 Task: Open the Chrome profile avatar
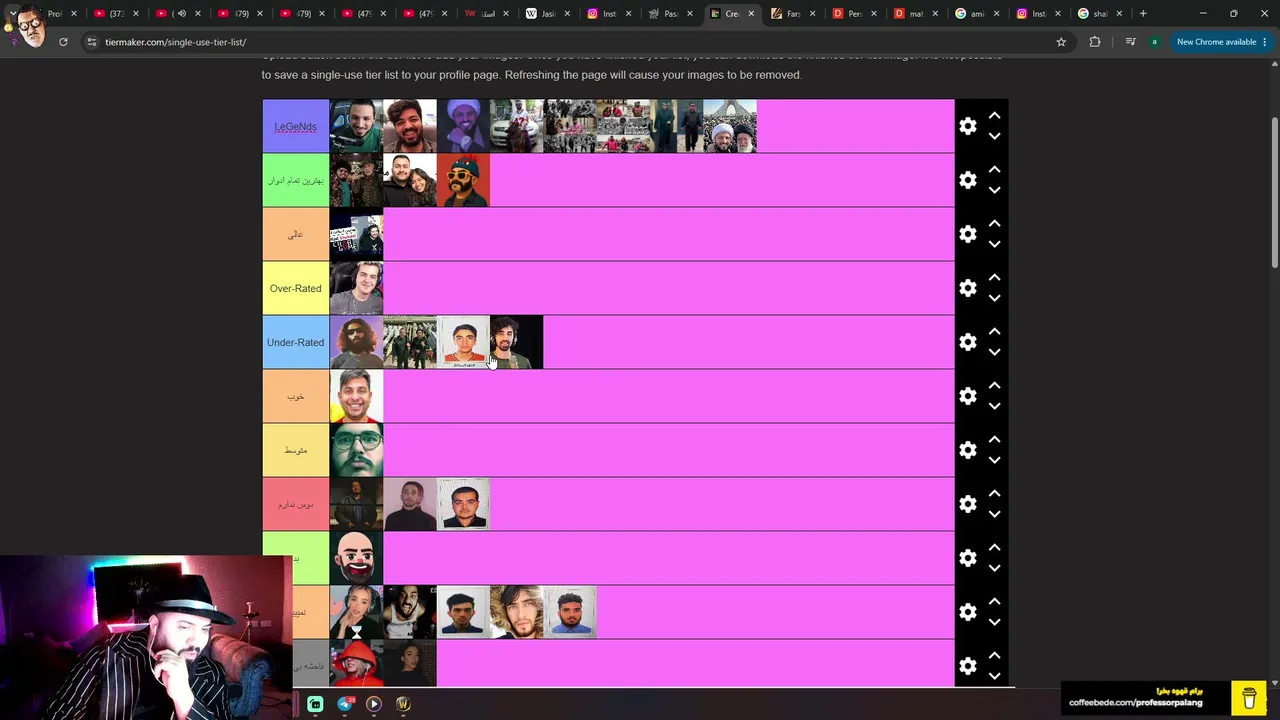(x=1154, y=42)
